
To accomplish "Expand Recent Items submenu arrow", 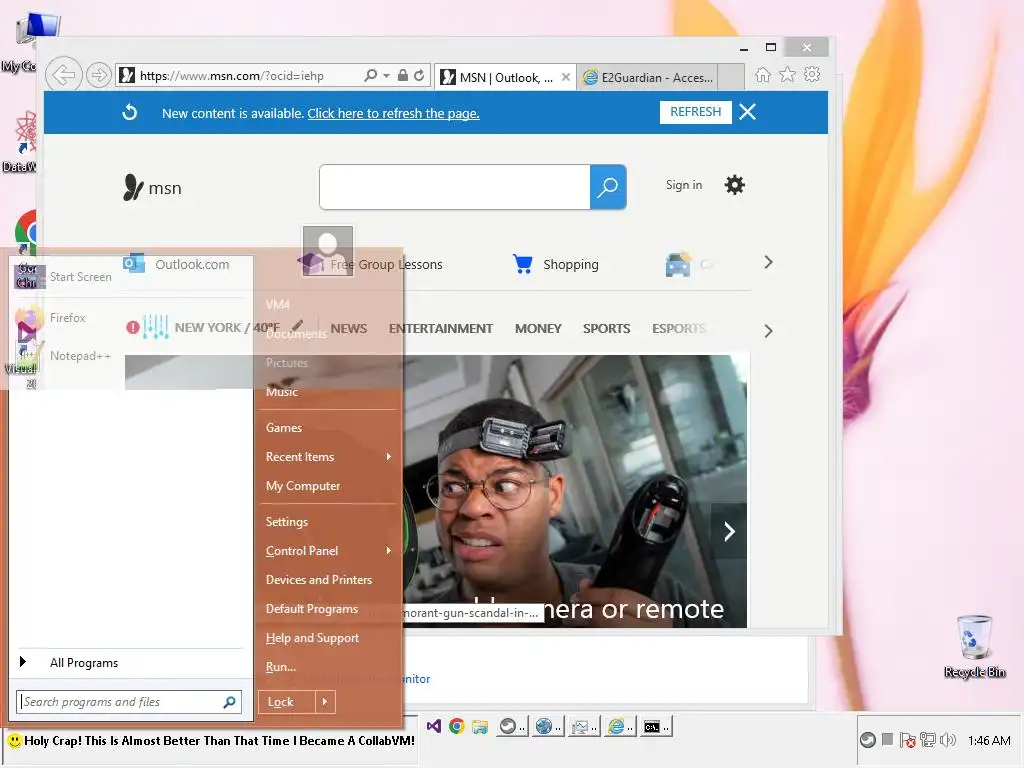I will 389,456.
